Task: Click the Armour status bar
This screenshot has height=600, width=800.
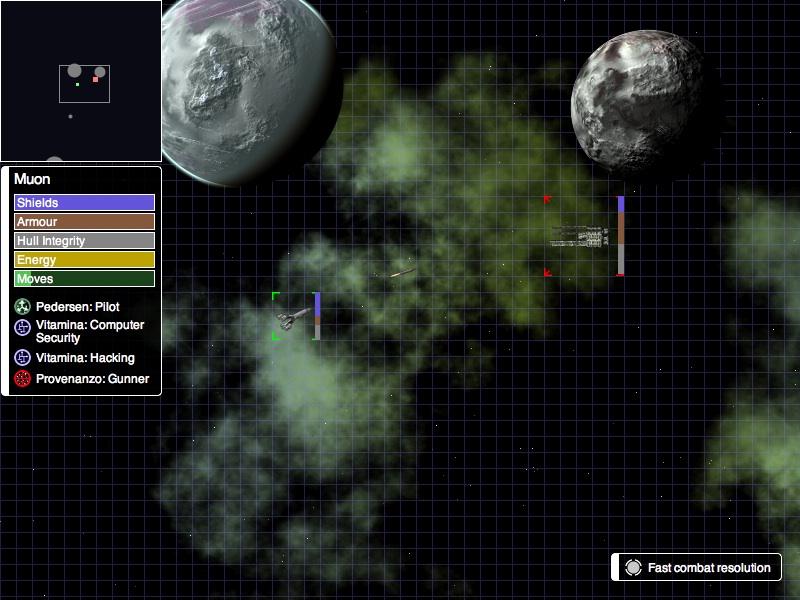Action: pos(84,222)
